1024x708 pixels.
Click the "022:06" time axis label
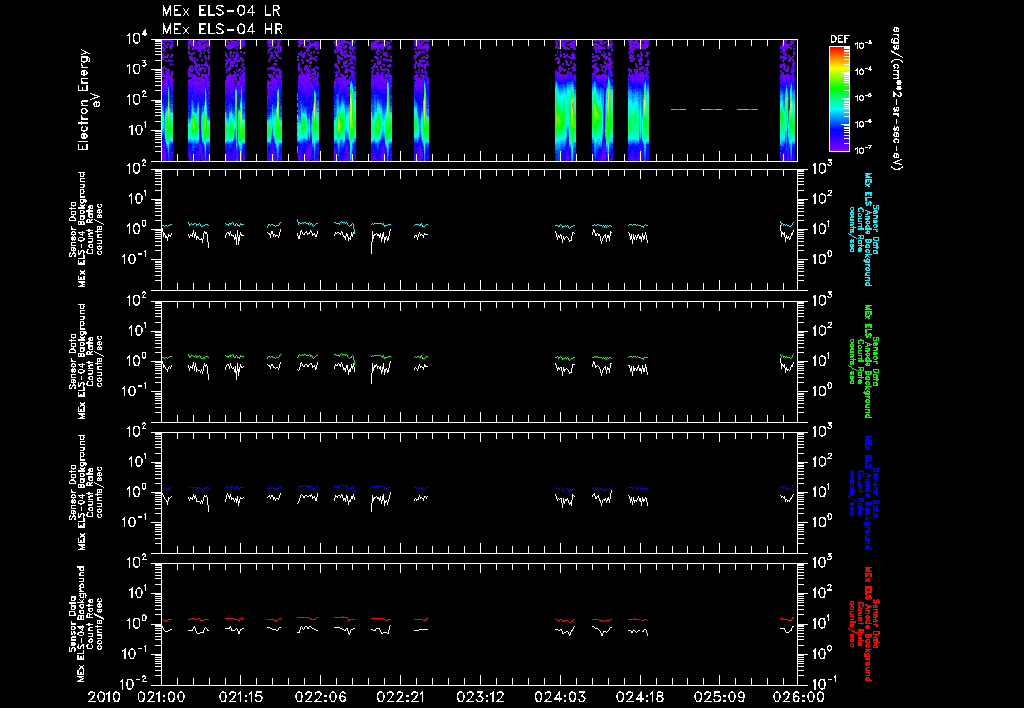[321, 698]
